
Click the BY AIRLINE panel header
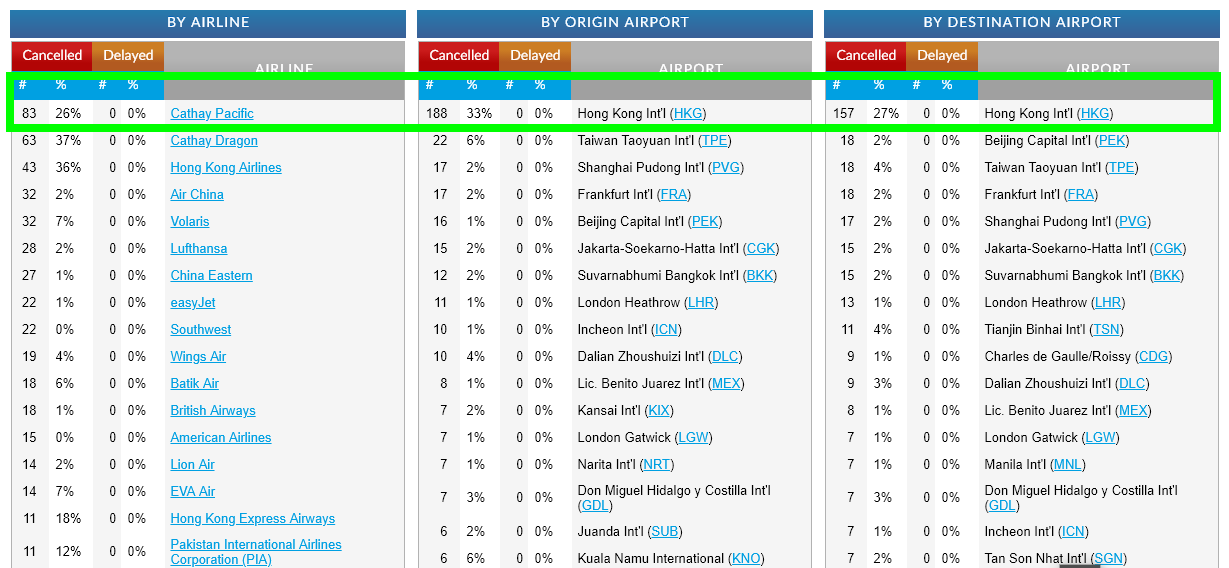point(208,23)
